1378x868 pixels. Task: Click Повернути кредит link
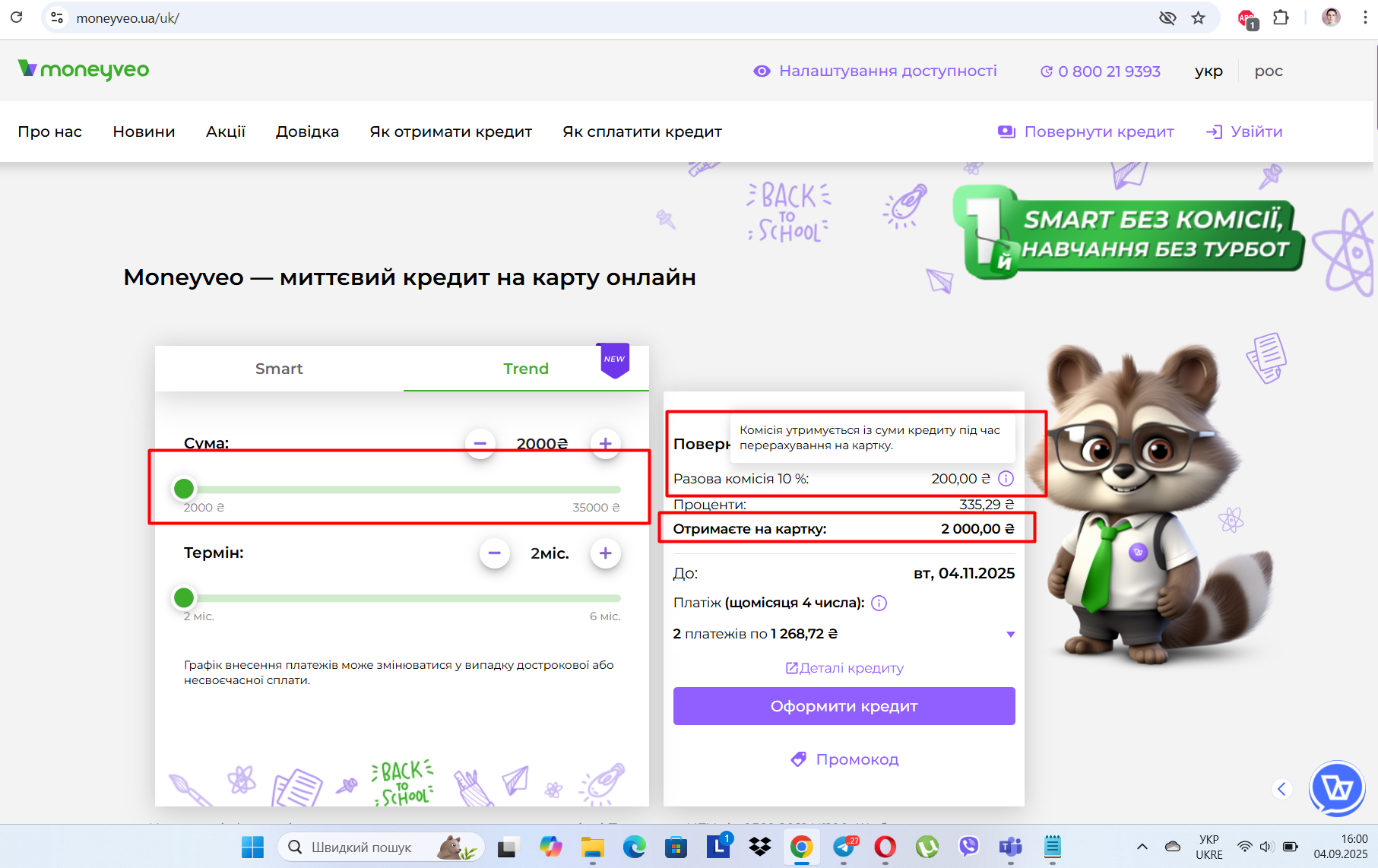[x=1099, y=131]
